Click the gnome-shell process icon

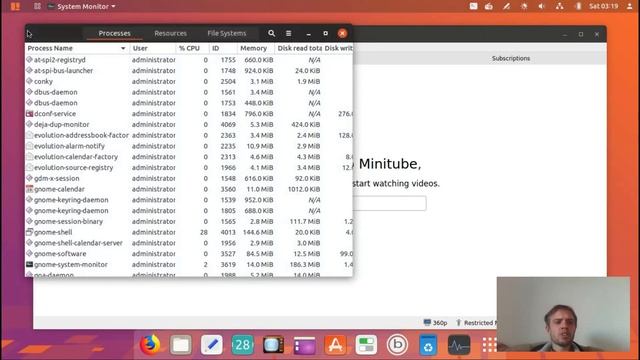(29, 232)
